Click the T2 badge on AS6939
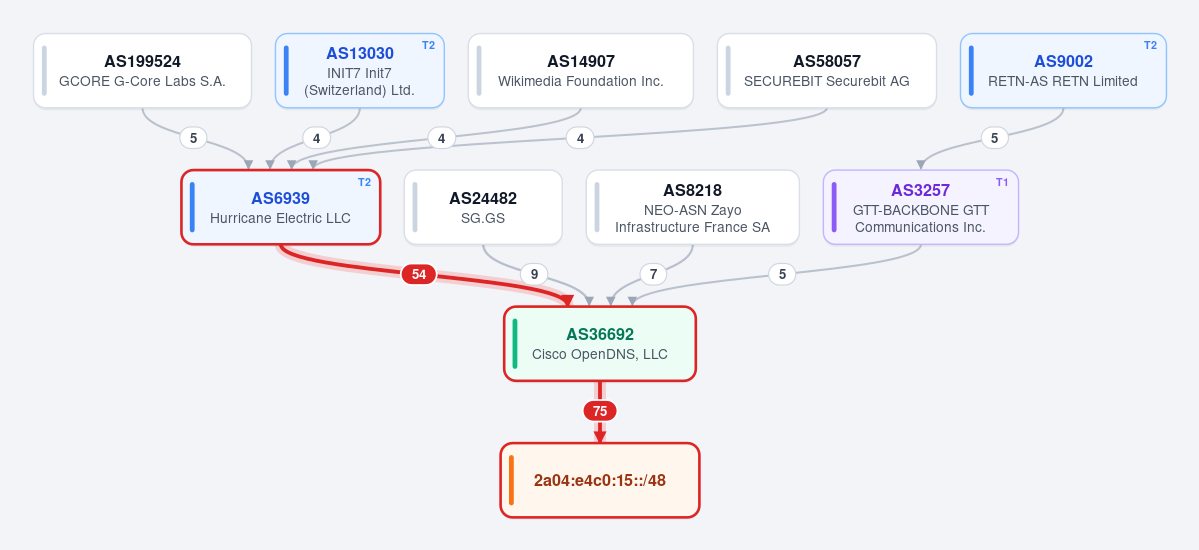Image resolution: width=1199 pixels, height=550 pixels. tap(364, 182)
